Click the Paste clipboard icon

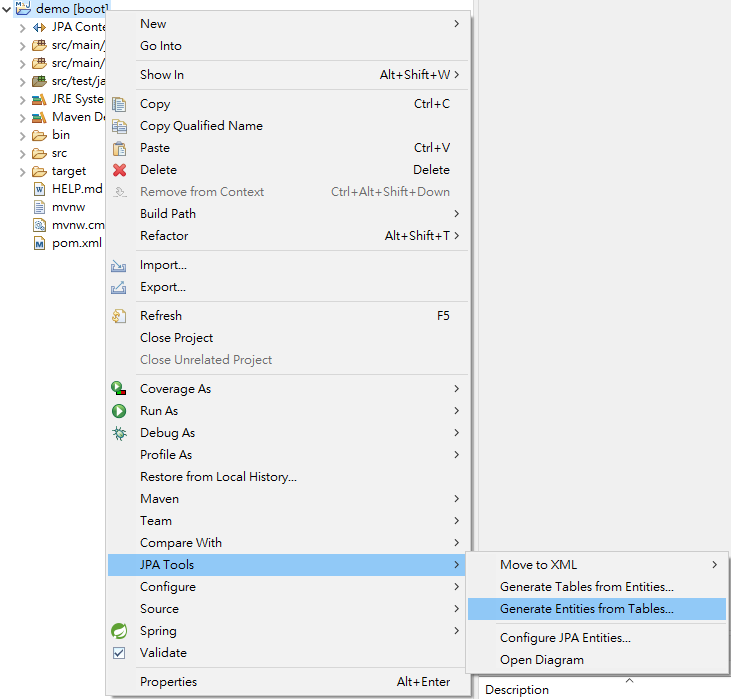(x=120, y=148)
